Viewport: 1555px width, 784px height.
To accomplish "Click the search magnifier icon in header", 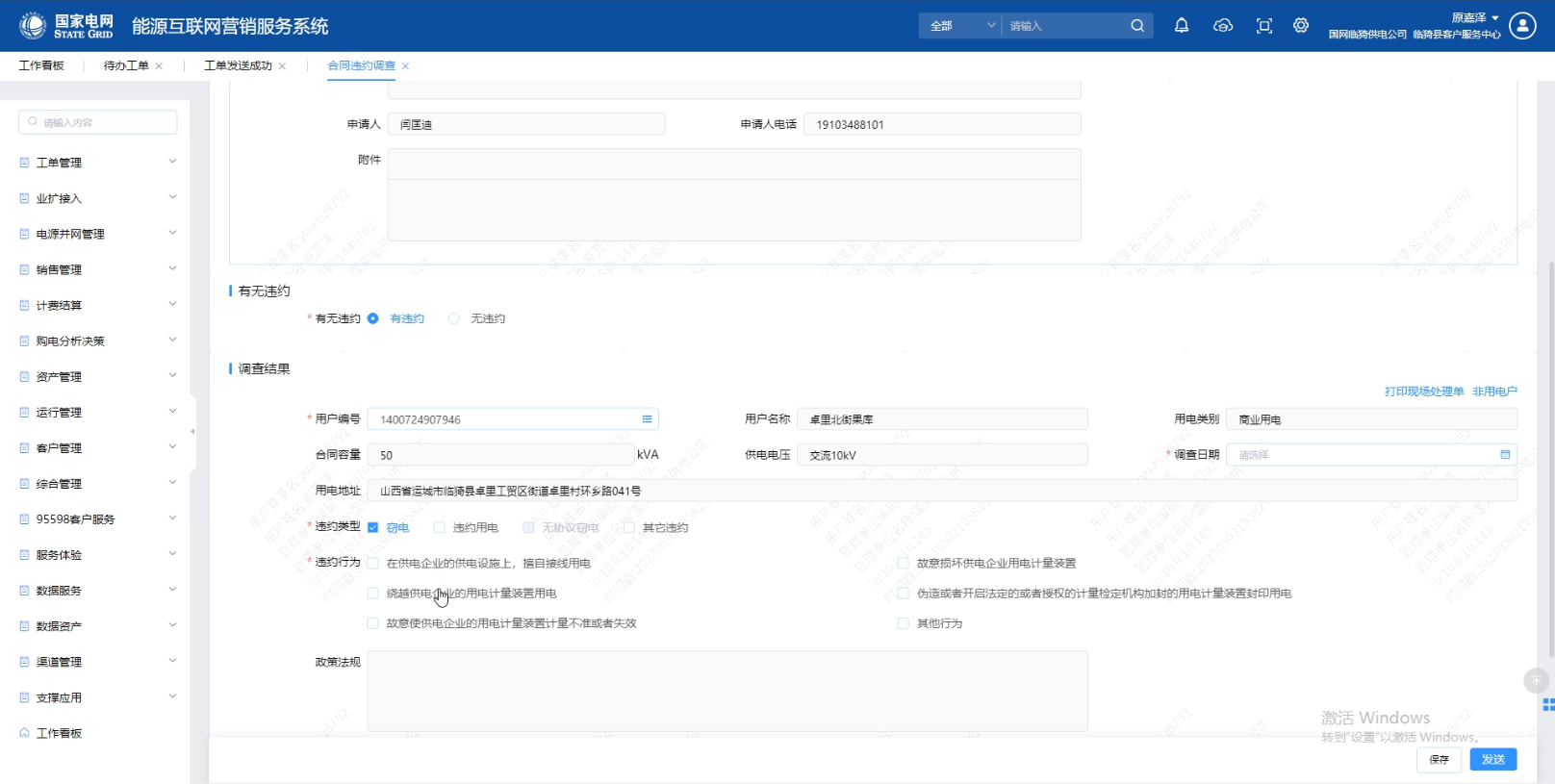I will pyautogui.click(x=1137, y=26).
